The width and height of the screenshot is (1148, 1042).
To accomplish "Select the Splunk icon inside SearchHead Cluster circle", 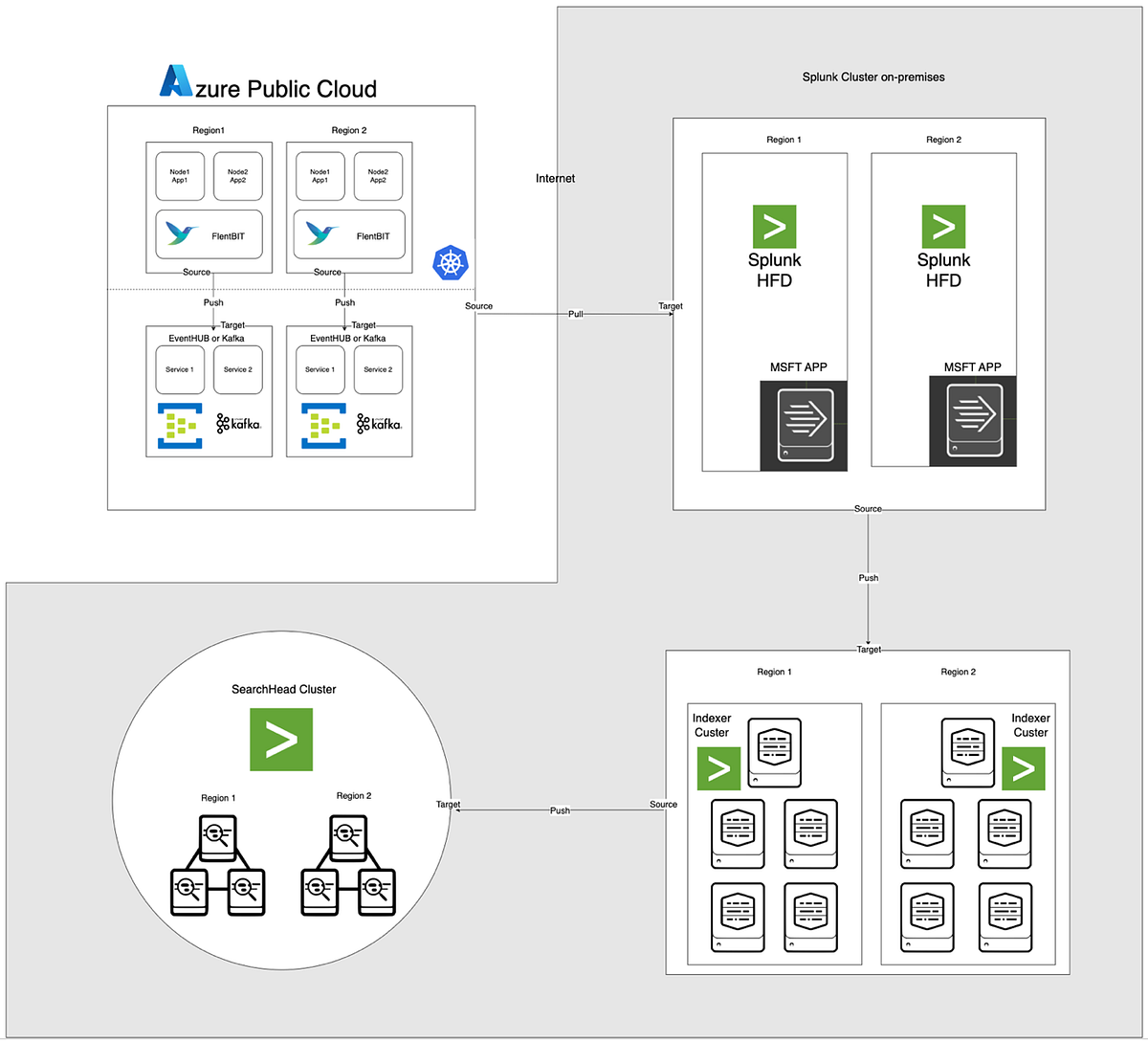I will click(x=280, y=739).
